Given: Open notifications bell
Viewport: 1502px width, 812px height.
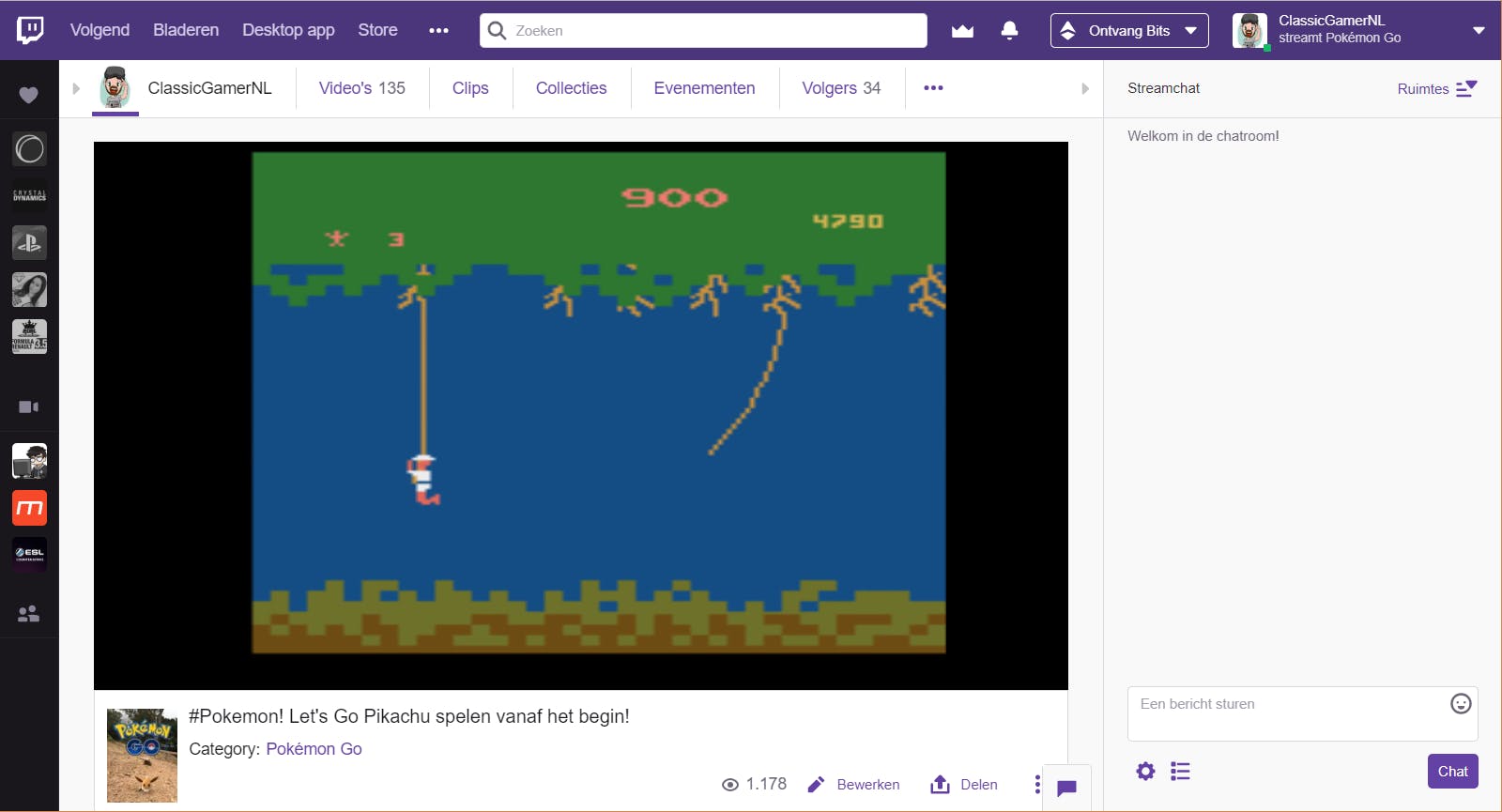Looking at the screenshot, I should (1010, 30).
